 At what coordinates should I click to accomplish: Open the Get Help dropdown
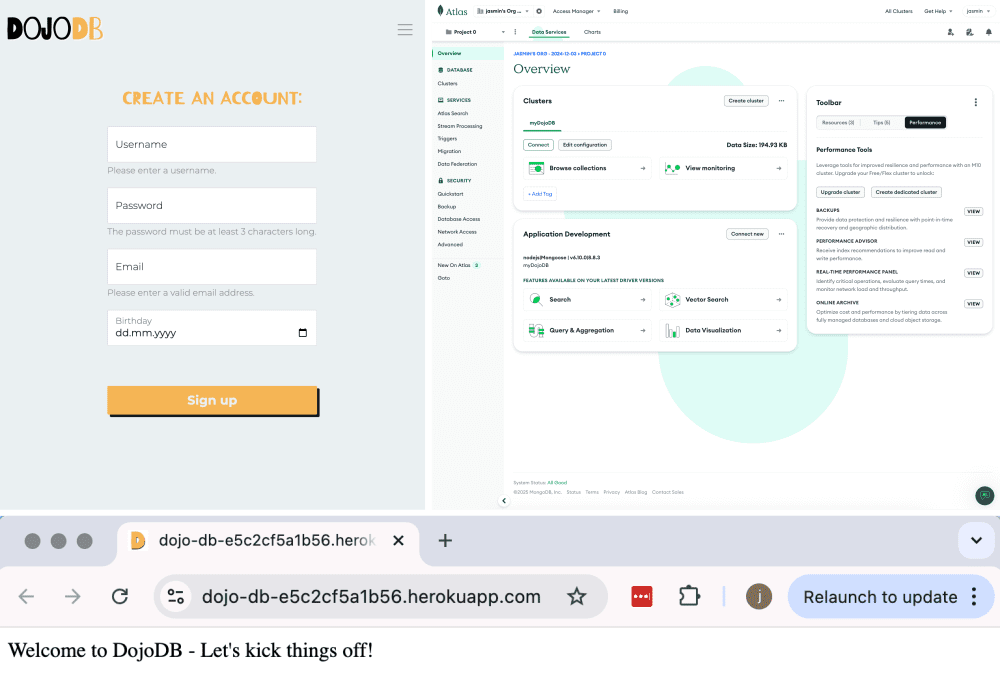[x=938, y=11]
